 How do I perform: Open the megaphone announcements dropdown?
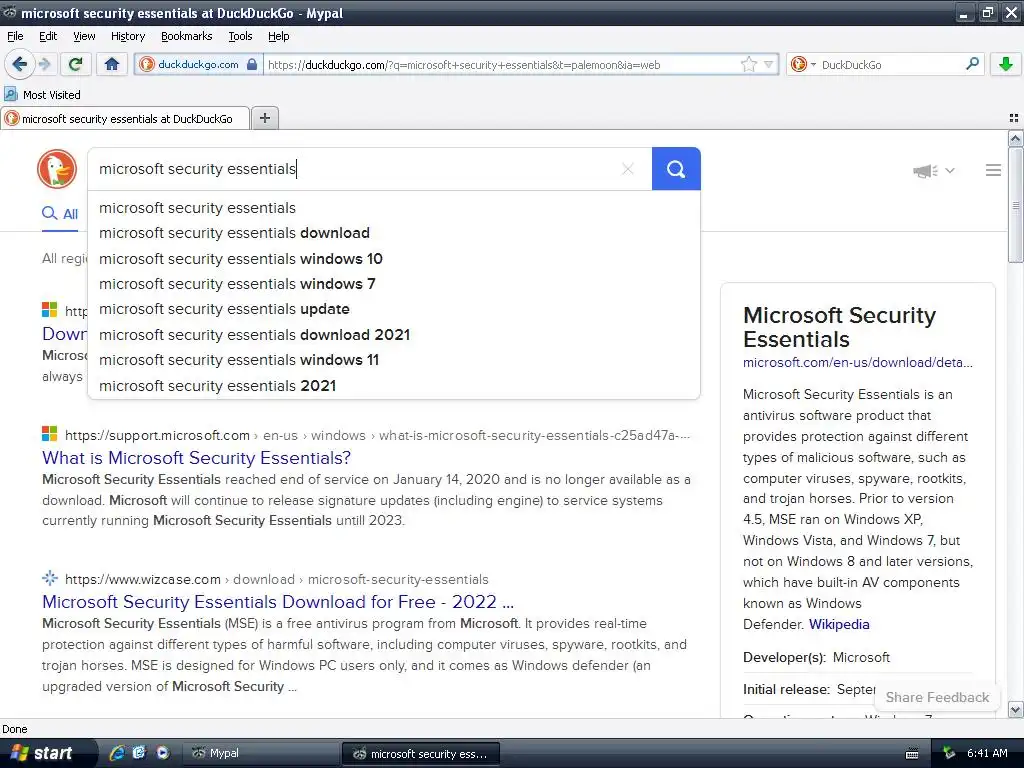pos(933,170)
